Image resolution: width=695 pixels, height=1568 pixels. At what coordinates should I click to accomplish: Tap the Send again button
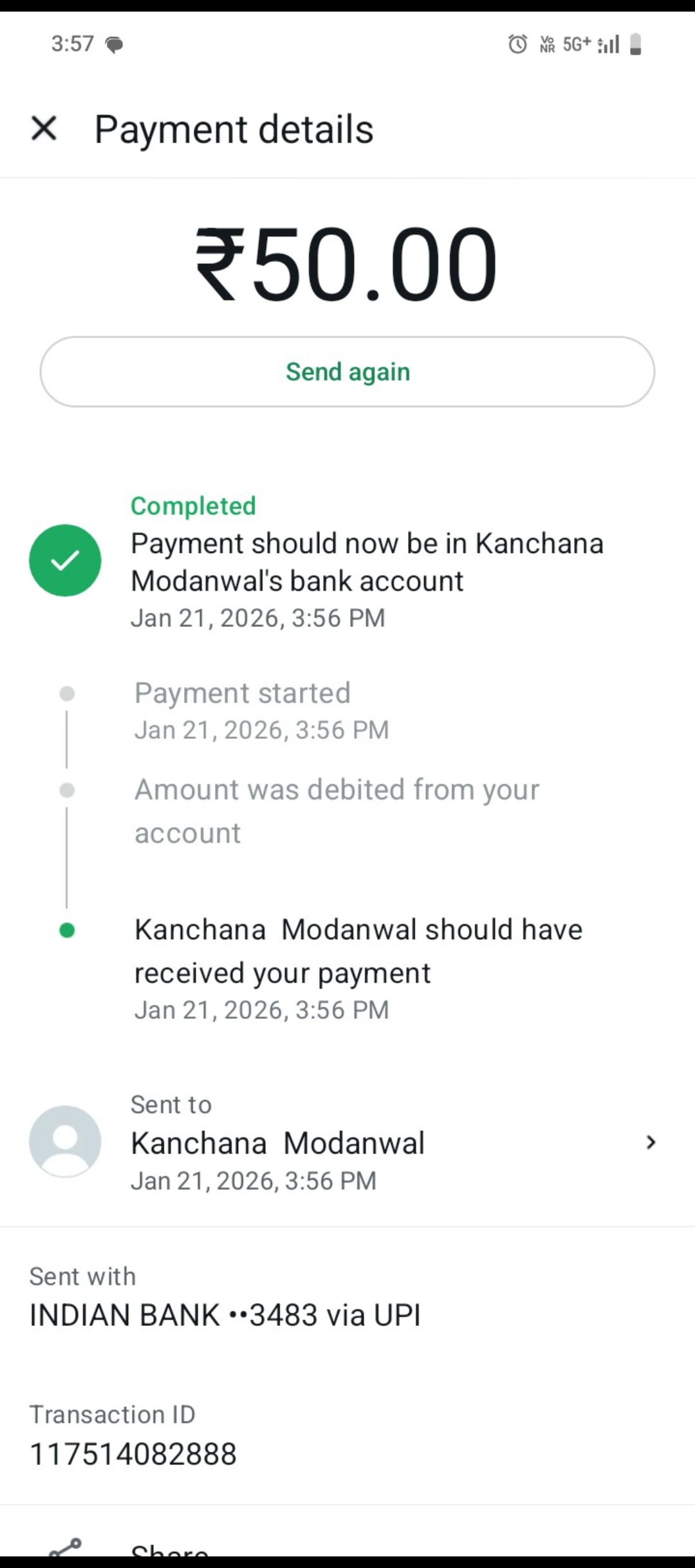[x=347, y=371]
